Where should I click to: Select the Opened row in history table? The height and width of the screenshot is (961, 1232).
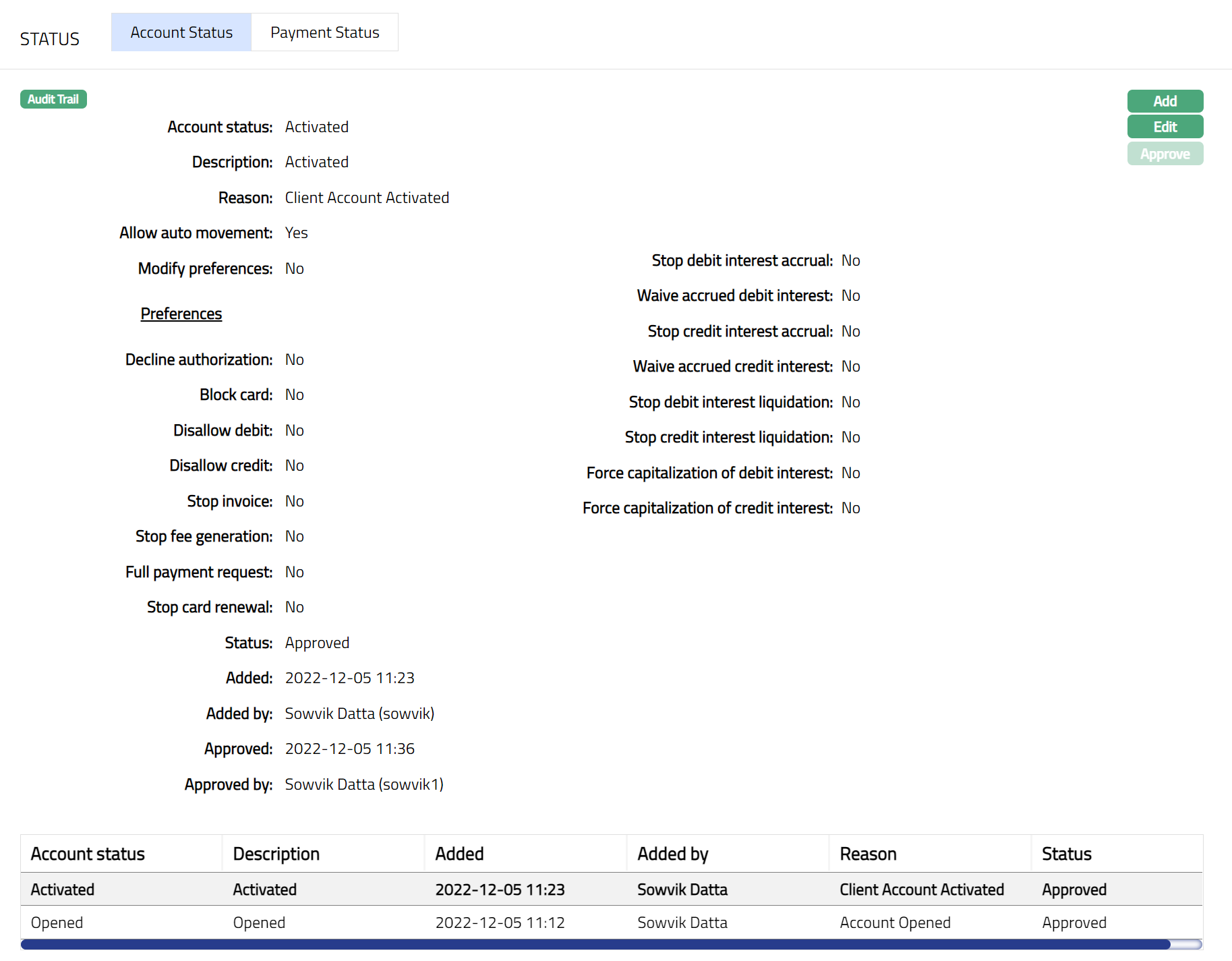click(x=57, y=923)
